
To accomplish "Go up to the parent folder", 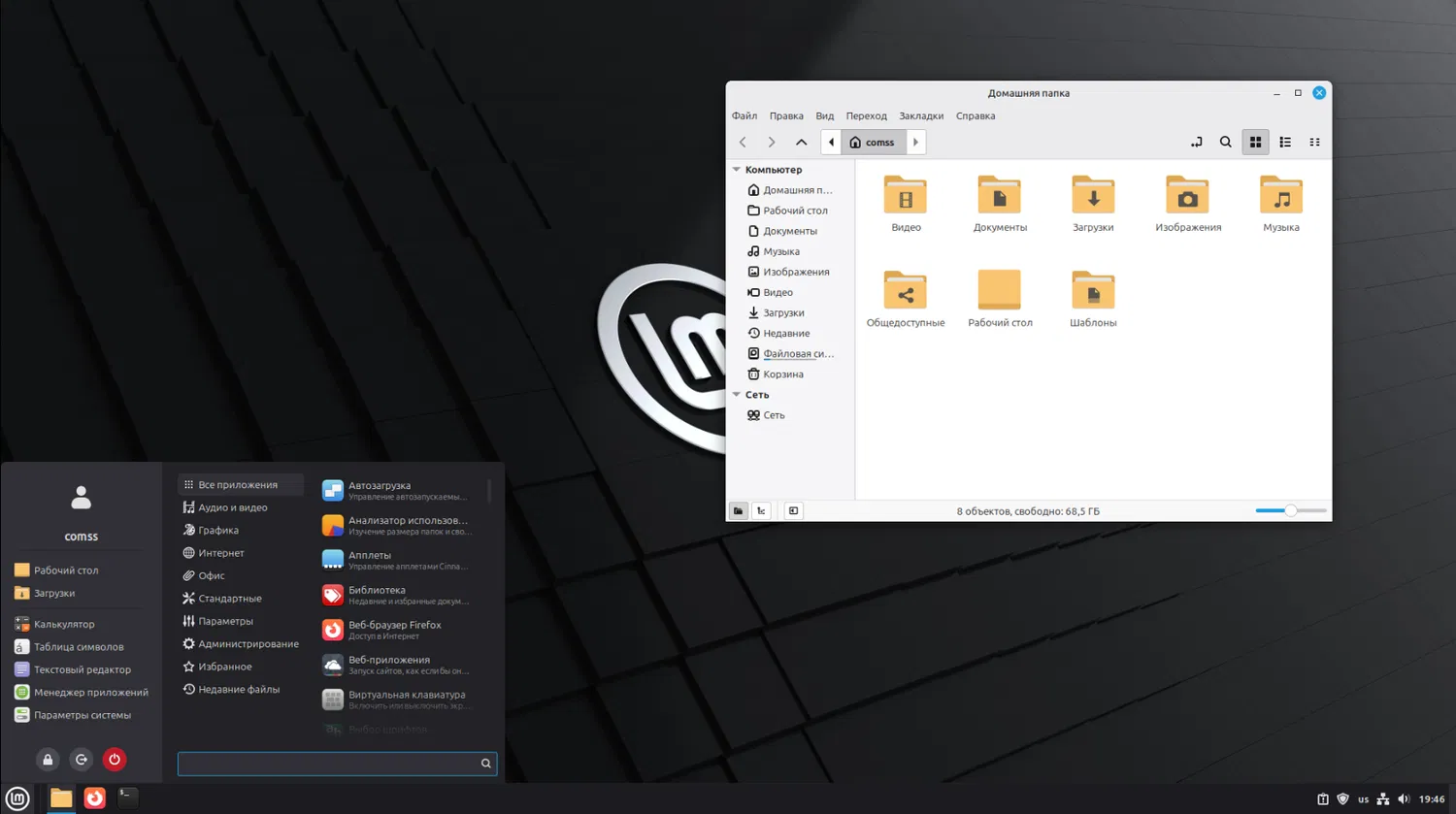I will pyautogui.click(x=801, y=143).
